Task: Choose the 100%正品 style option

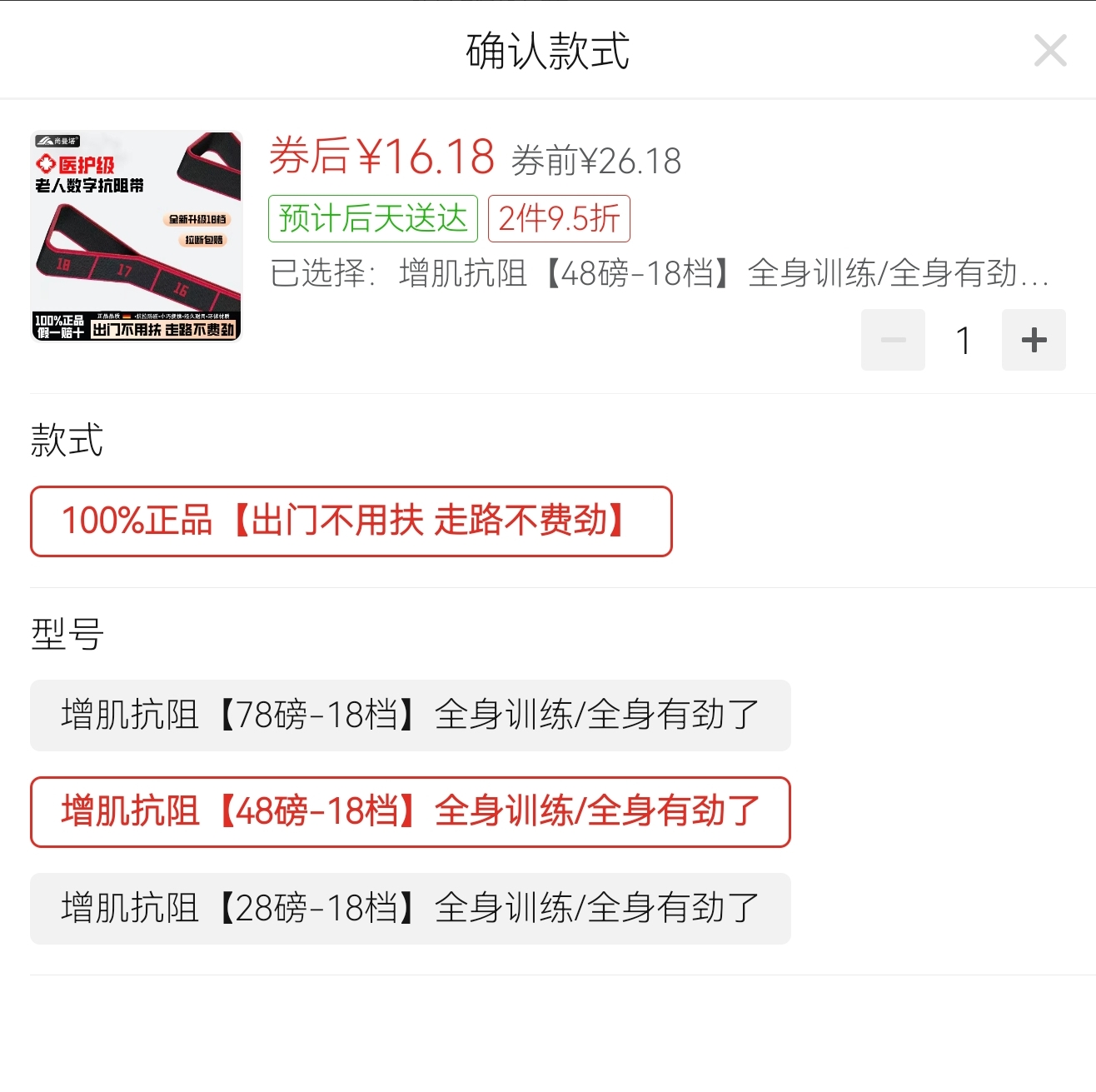Action: tap(351, 521)
